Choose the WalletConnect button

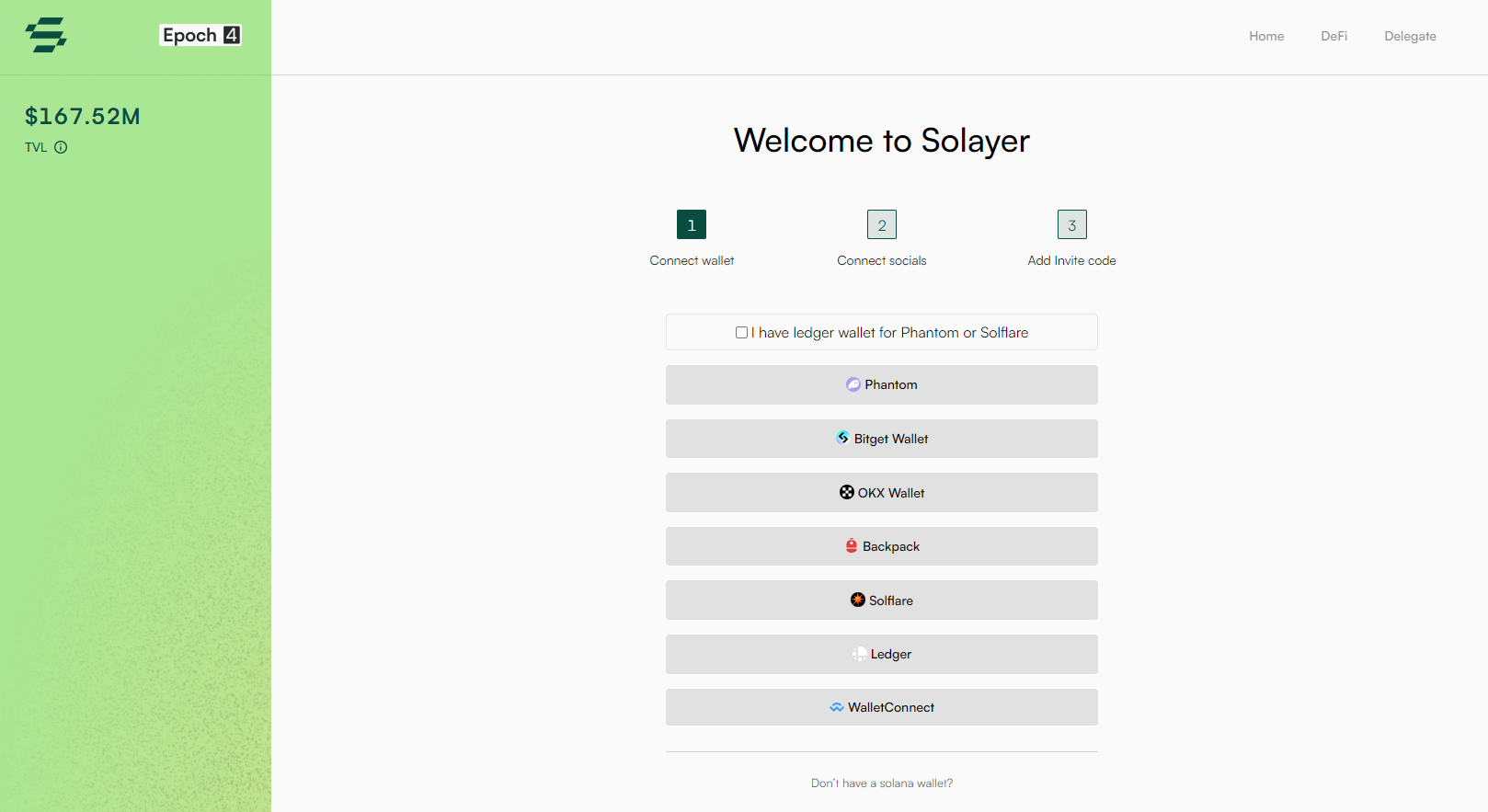click(x=882, y=707)
